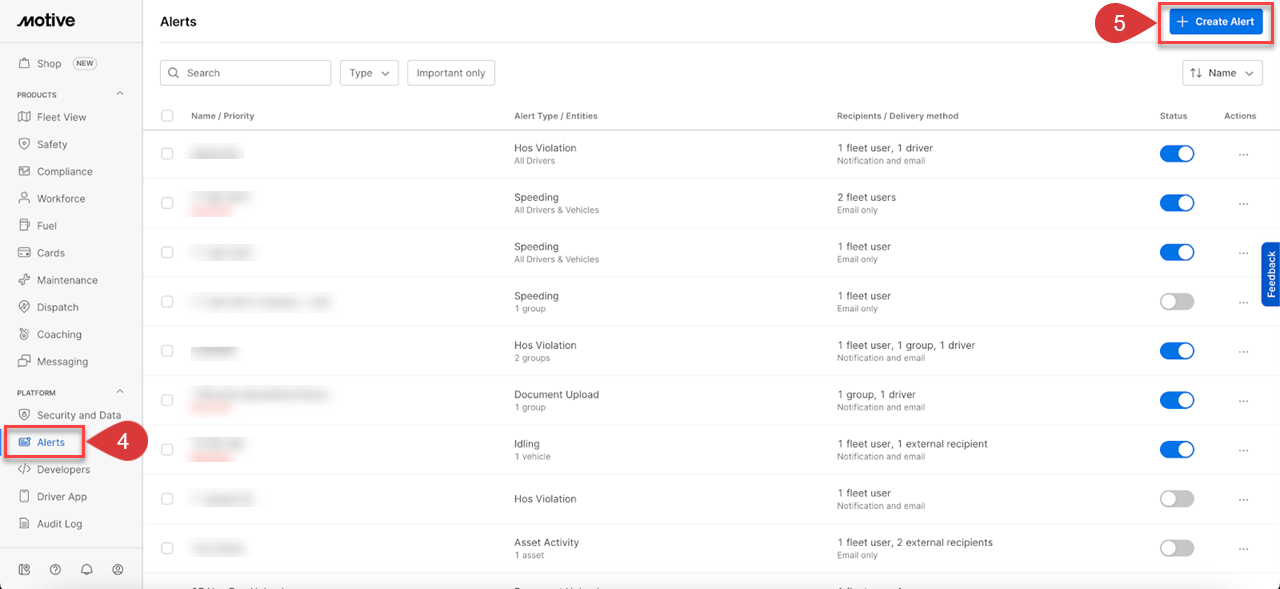The width and height of the screenshot is (1280, 589).
Task: Open help question mark icon
Action: (x=55, y=569)
